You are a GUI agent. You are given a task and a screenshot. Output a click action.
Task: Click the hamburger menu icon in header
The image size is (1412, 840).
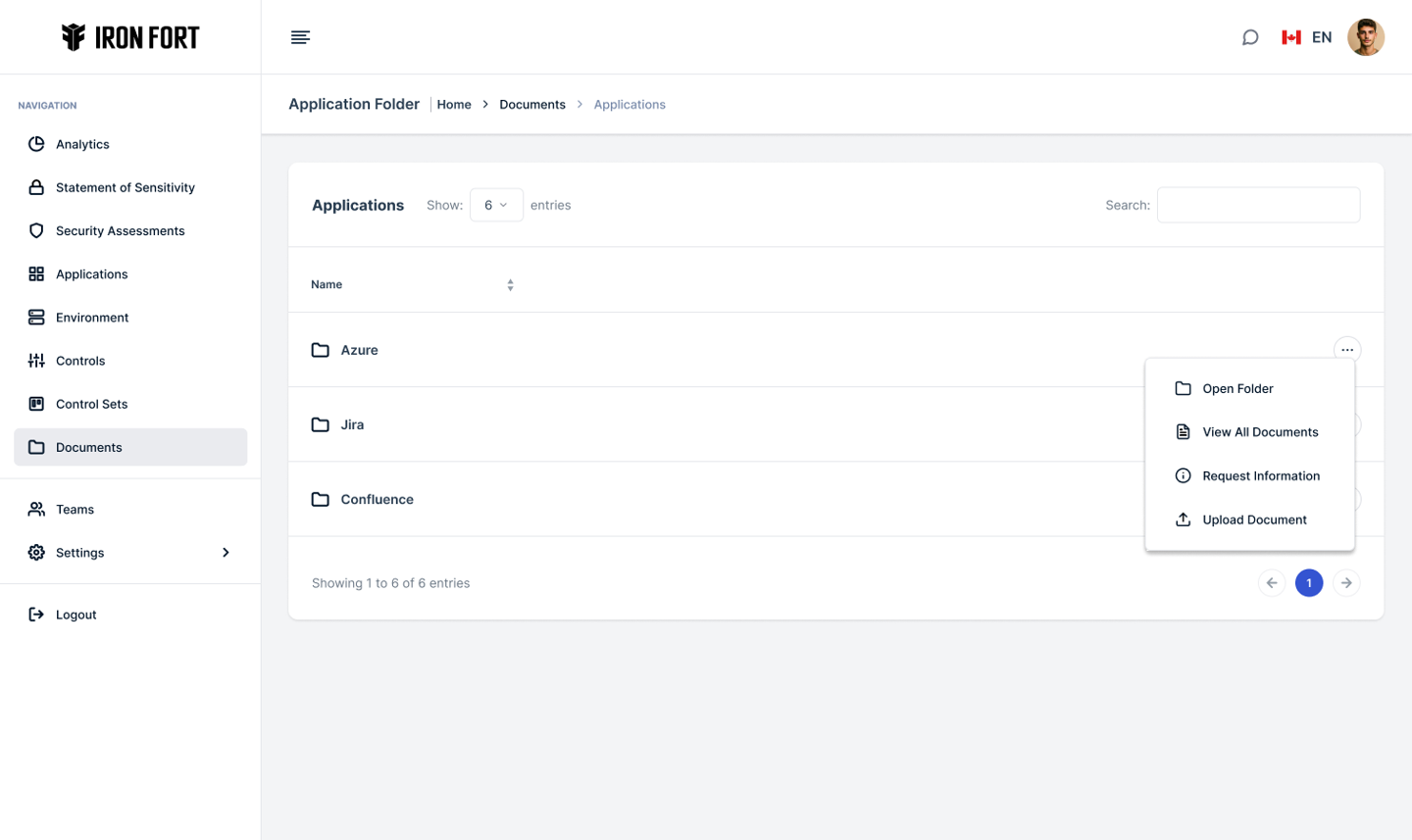point(300,37)
